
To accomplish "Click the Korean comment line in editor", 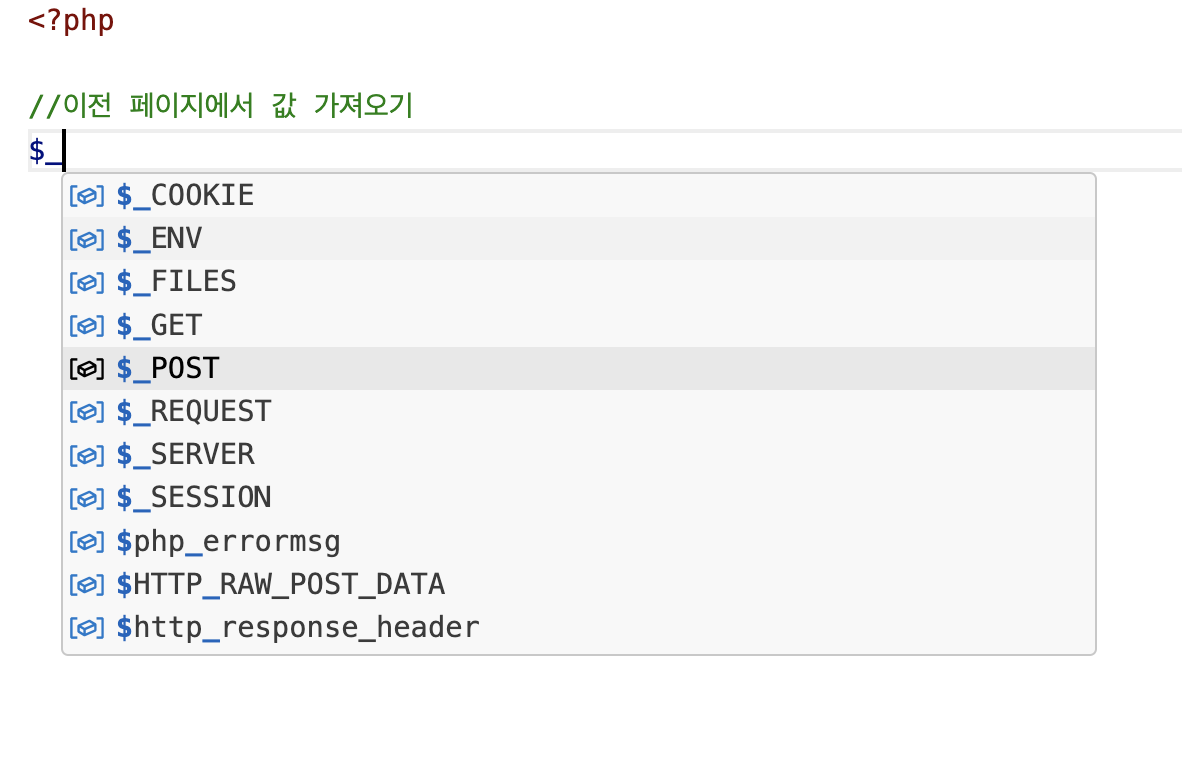I will point(221,105).
